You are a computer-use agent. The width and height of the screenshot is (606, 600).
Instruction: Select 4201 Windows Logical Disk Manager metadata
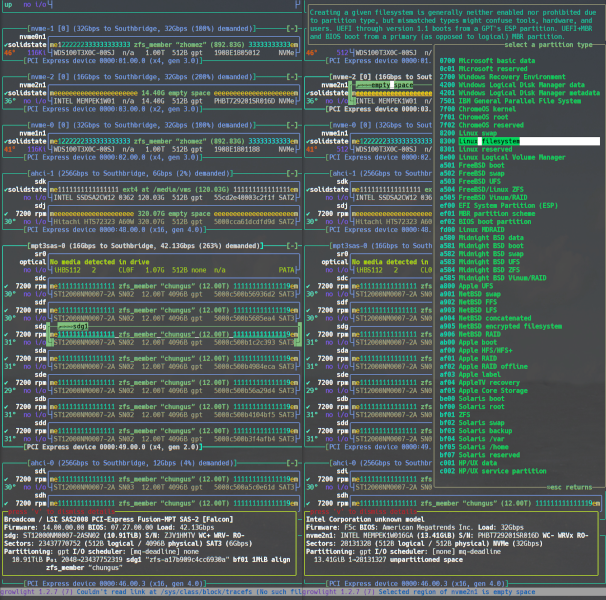click(x=519, y=93)
